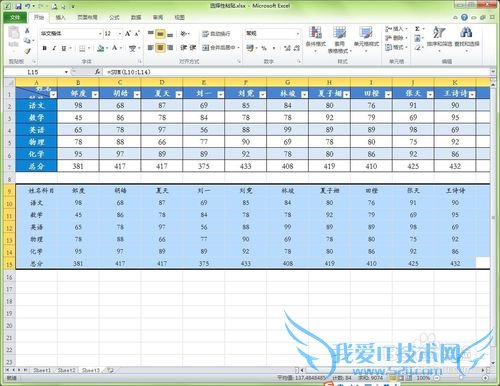This screenshot has height=386, width=500.
Task: Undo the last action
Action: pos(28,6)
